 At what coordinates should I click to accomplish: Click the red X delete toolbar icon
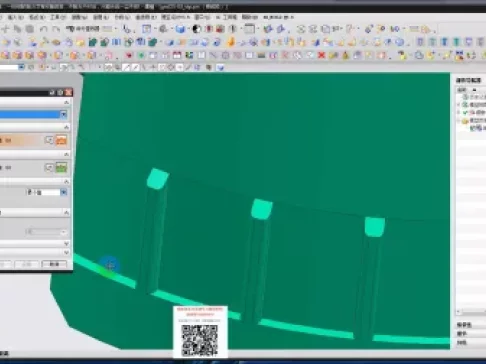click(x=321, y=55)
